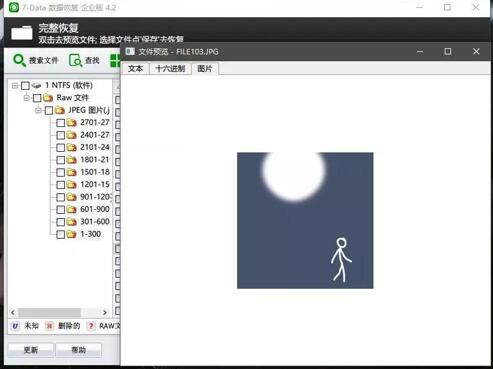Viewport: 493px width, 369px height.
Task: Collapse the JPEG 图片 tree node
Action: click(38, 110)
